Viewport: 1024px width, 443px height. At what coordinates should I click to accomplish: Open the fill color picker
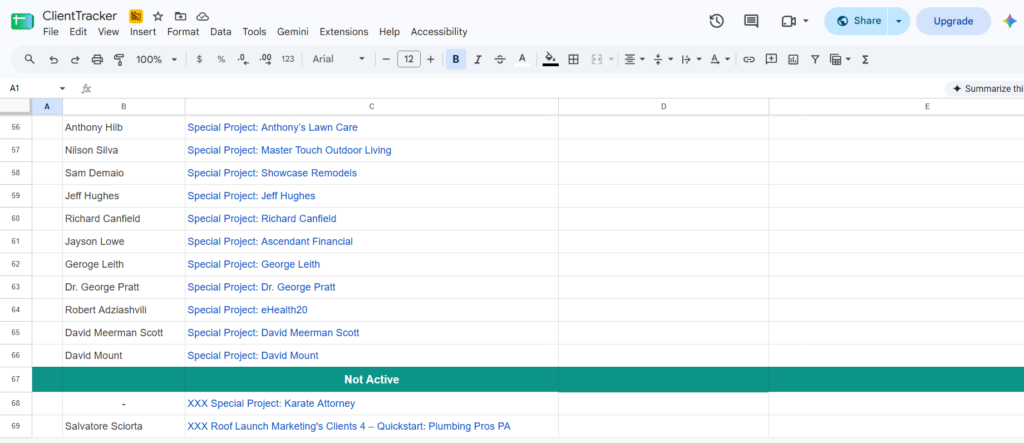coord(551,59)
